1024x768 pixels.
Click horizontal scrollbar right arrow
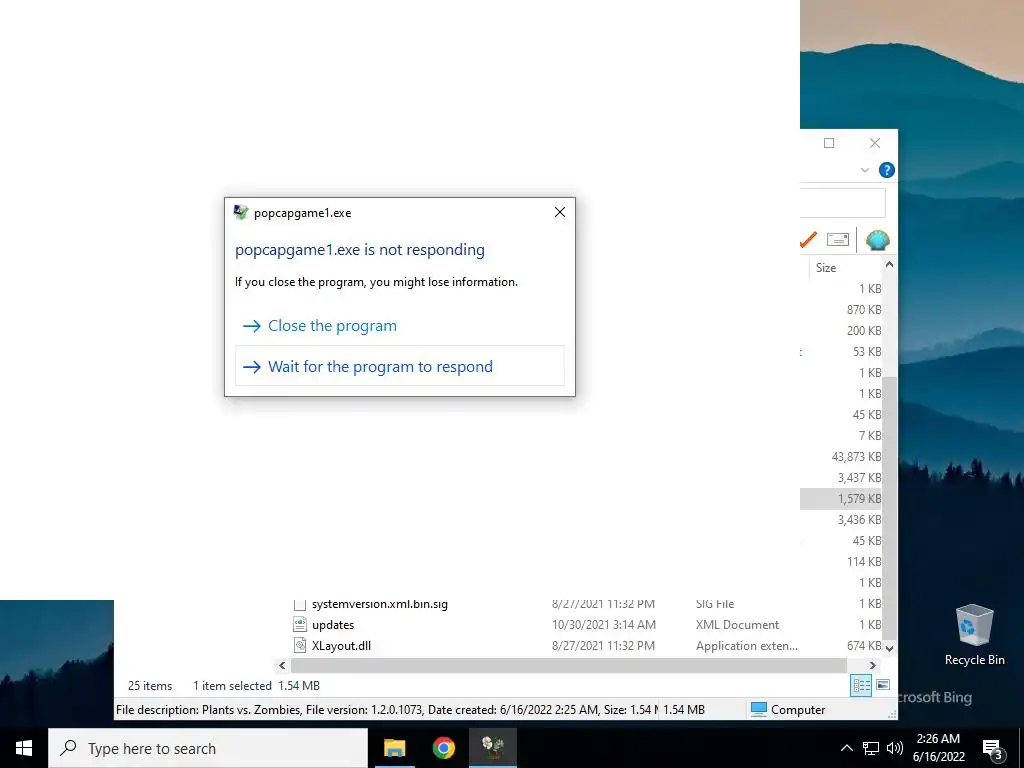click(872, 665)
